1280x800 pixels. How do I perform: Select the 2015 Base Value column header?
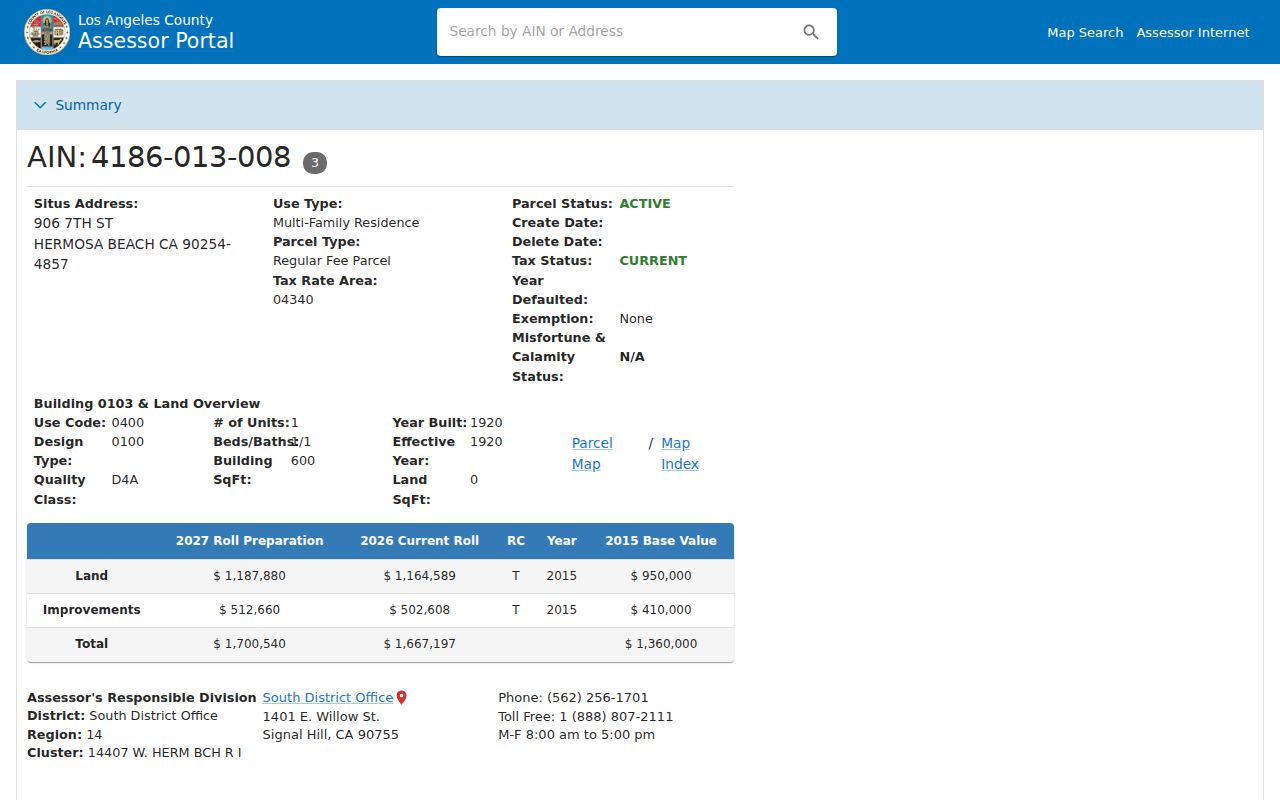click(x=661, y=541)
